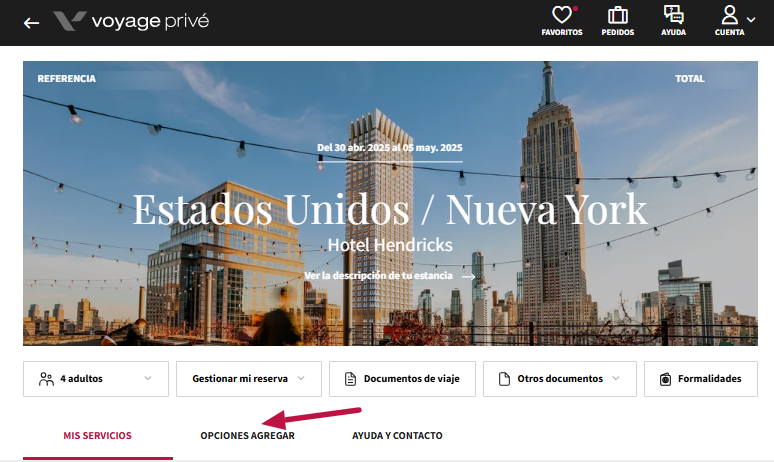Select the Estados Unidos / Nueva York heading
Viewport: 774px width, 462px height.
coord(390,210)
